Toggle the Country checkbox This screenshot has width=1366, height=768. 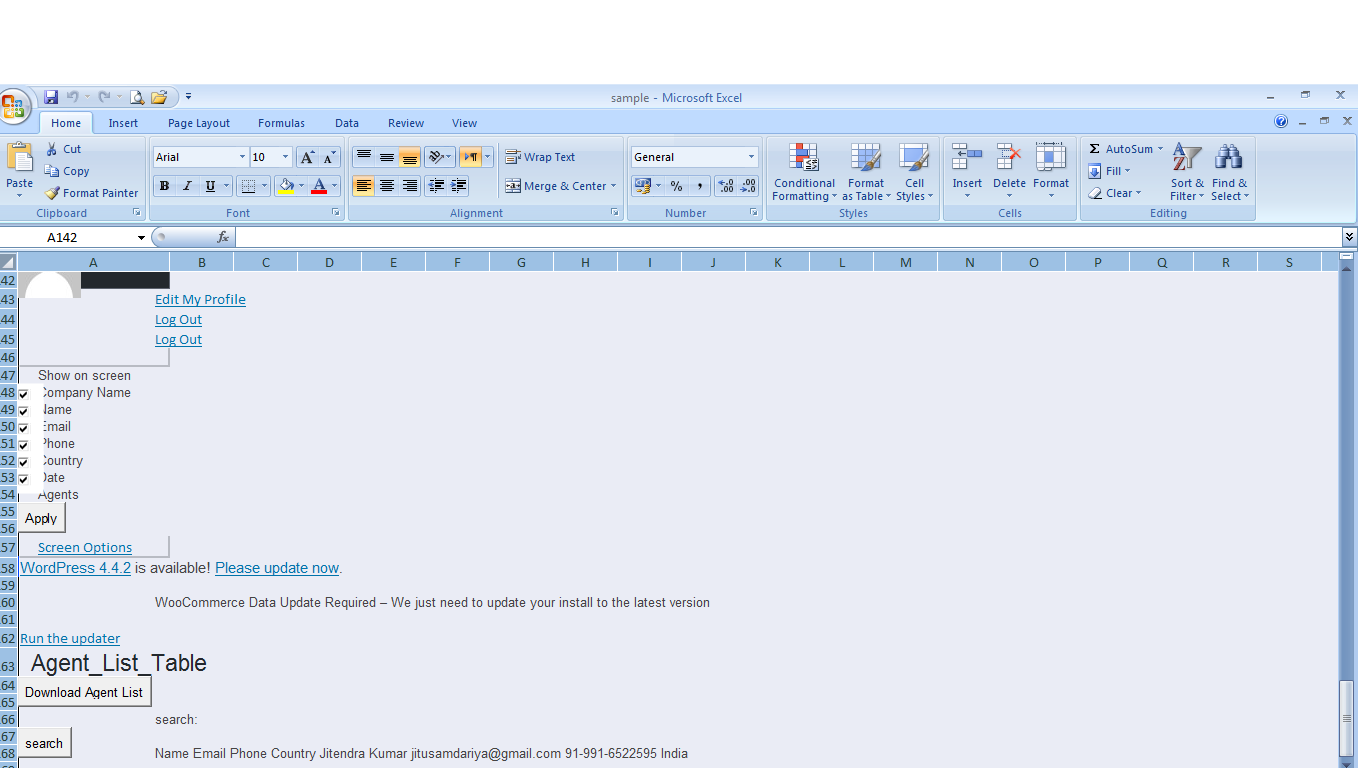click(x=24, y=462)
